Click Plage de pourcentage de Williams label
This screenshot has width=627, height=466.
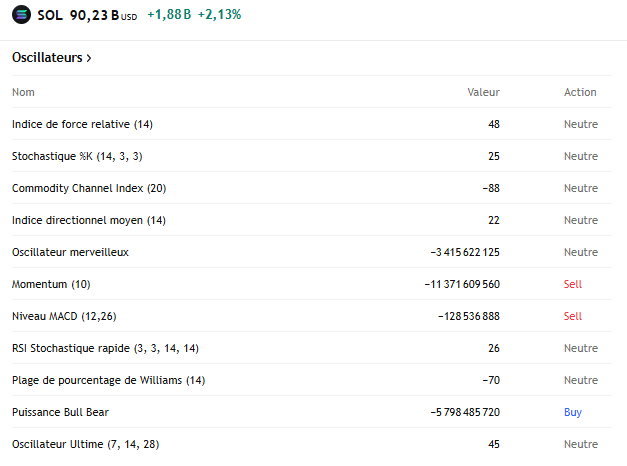108,380
